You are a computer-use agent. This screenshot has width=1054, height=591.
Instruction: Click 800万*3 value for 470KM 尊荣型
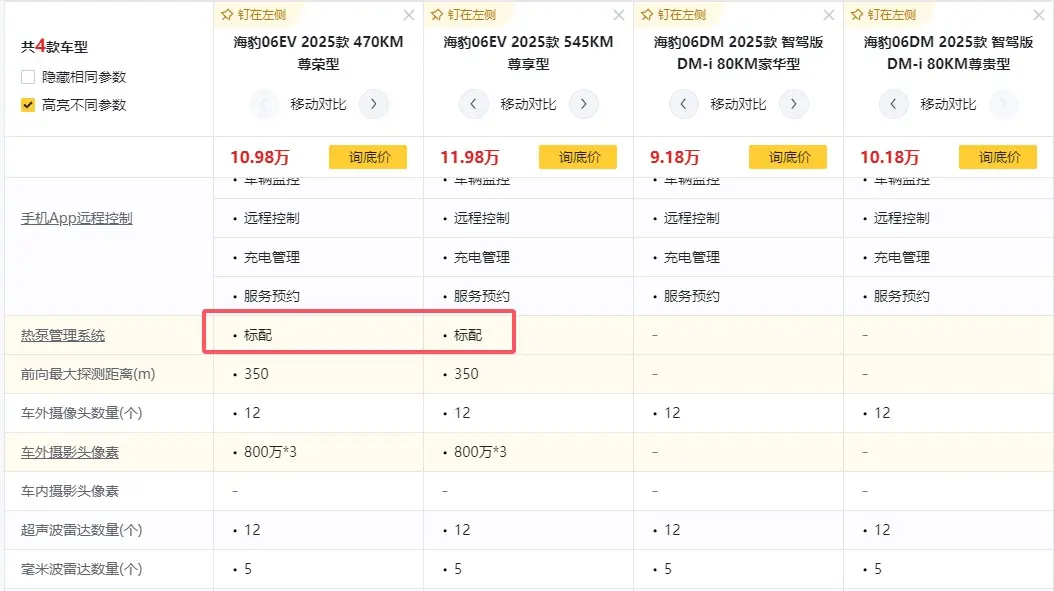click(x=270, y=452)
